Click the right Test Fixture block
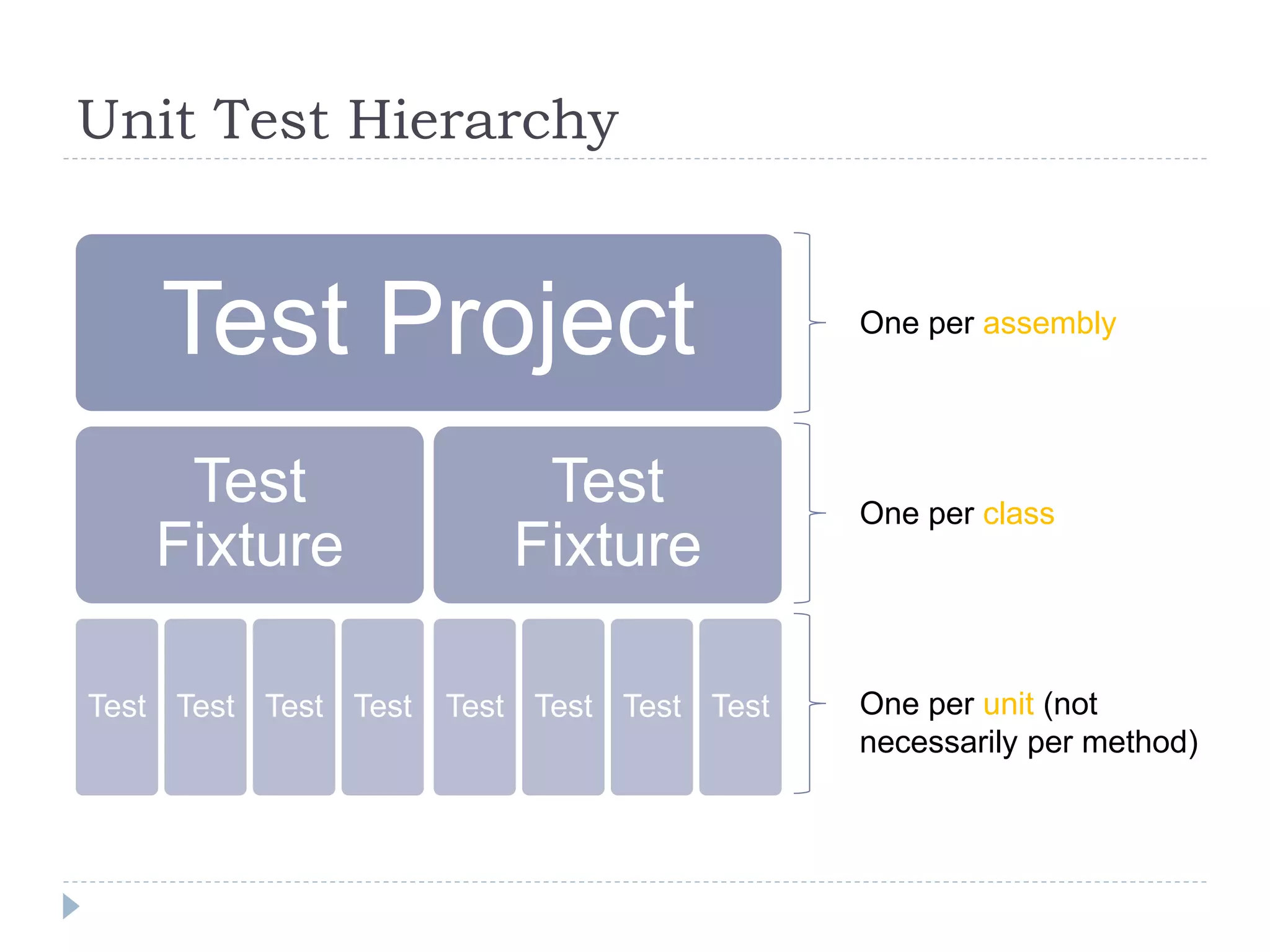Image resolution: width=1270 pixels, height=952 pixels. [608, 514]
